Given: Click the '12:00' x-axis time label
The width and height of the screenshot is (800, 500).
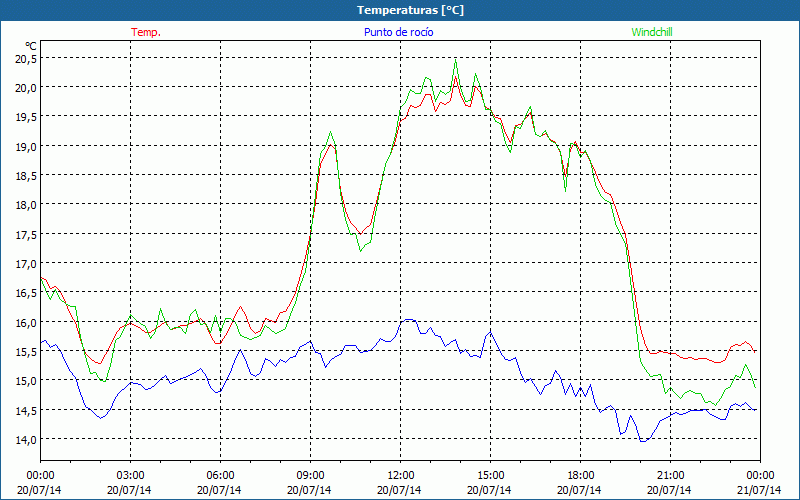Looking at the screenshot, I should [401, 475].
